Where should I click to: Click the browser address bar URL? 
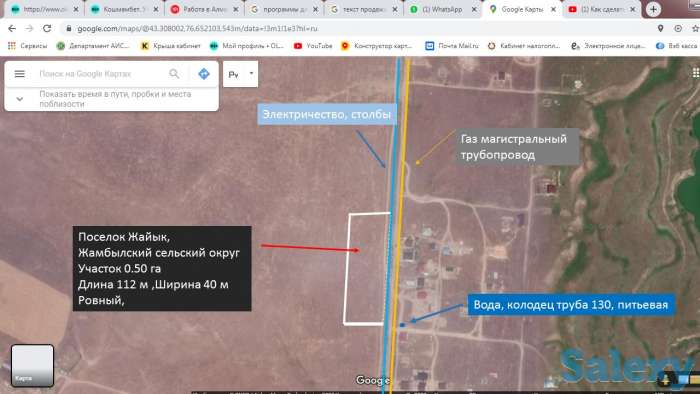[x=197, y=28]
